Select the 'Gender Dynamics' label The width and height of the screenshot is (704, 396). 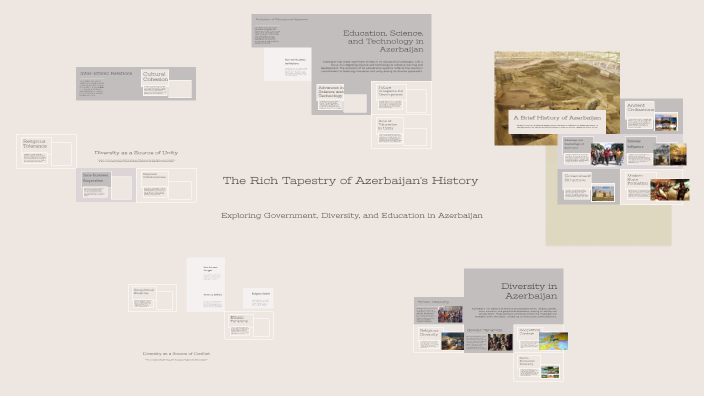484,330
